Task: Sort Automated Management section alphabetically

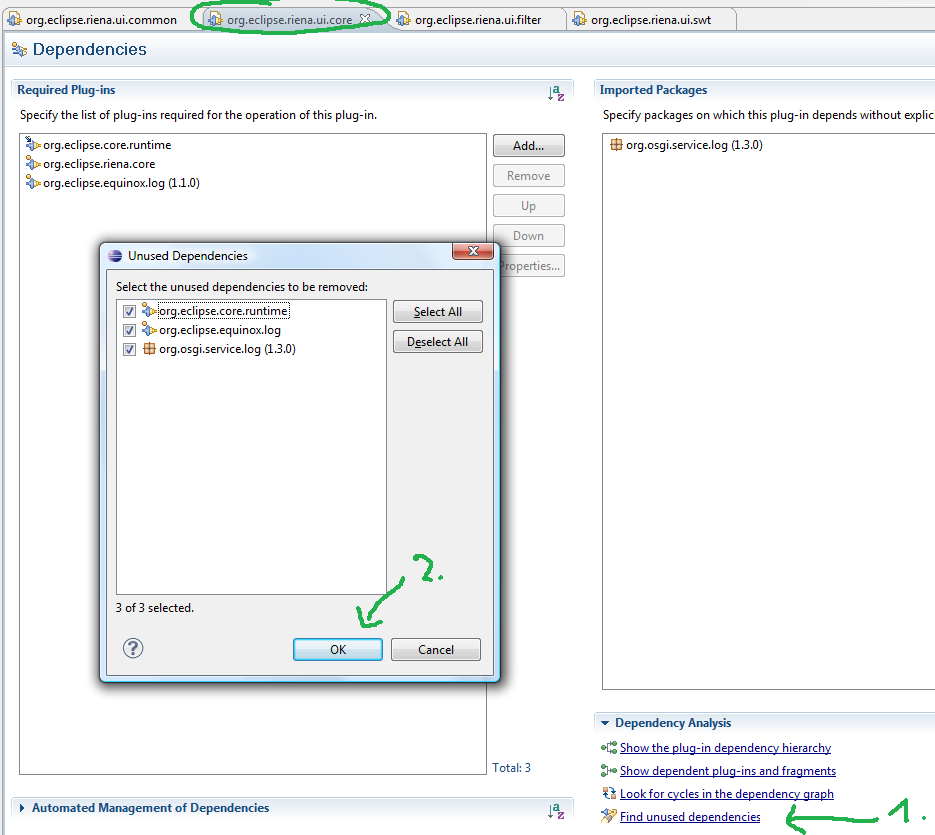Action: (556, 811)
